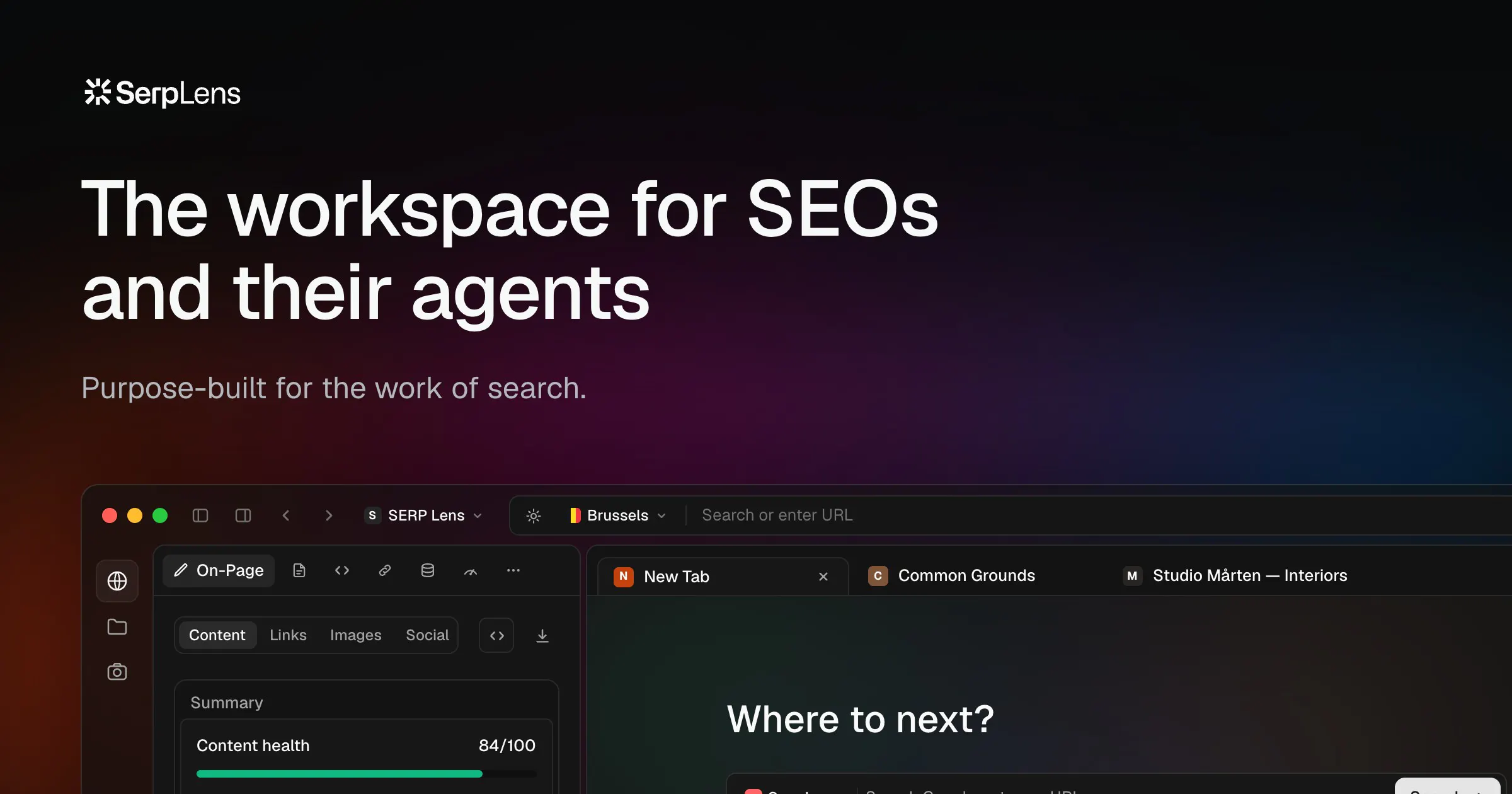Click the Search or enter URL field
Viewport: 1512px width, 794px height.
click(x=777, y=515)
